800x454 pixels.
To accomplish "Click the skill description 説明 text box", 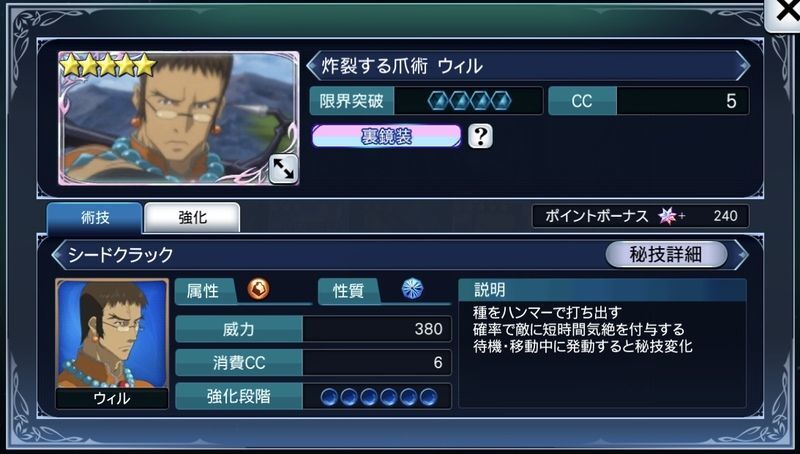I will 602,343.
